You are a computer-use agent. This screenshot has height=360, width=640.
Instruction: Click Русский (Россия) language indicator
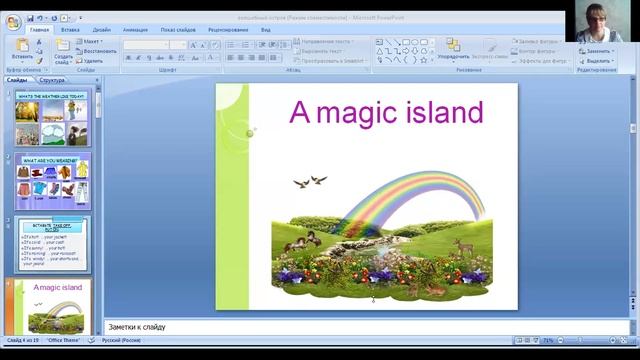click(121, 340)
